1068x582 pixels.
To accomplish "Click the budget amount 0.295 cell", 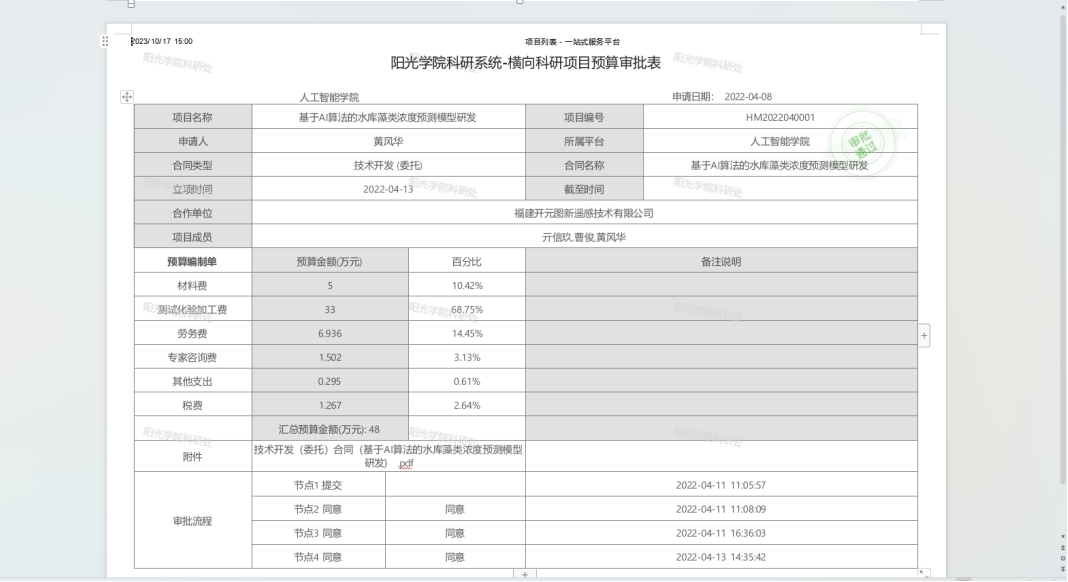I will pos(330,381).
